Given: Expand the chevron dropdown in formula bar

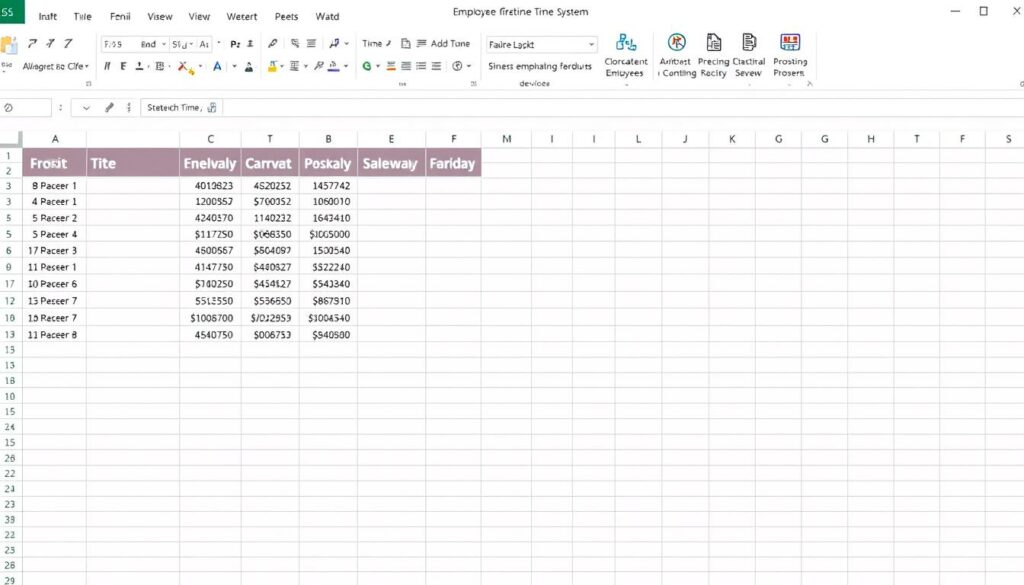Looking at the screenshot, I should pyautogui.click(x=86, y=108).
